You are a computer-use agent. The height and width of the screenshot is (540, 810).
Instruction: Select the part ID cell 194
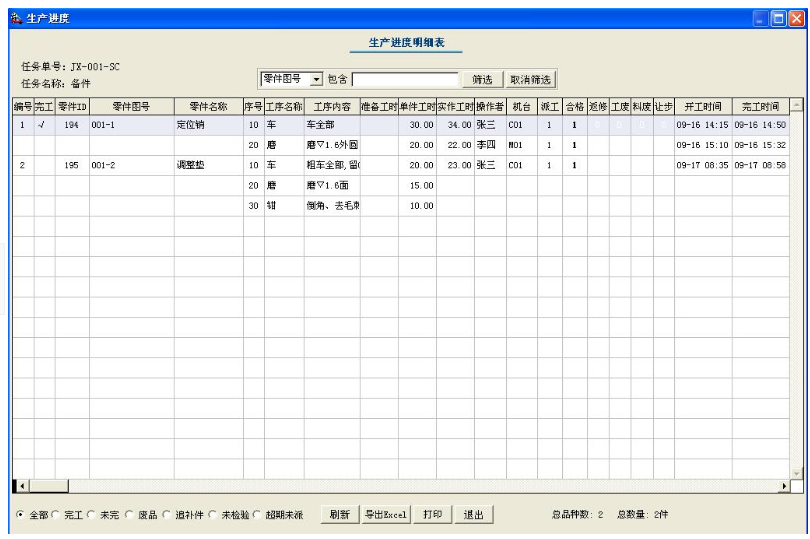point(72,125)
